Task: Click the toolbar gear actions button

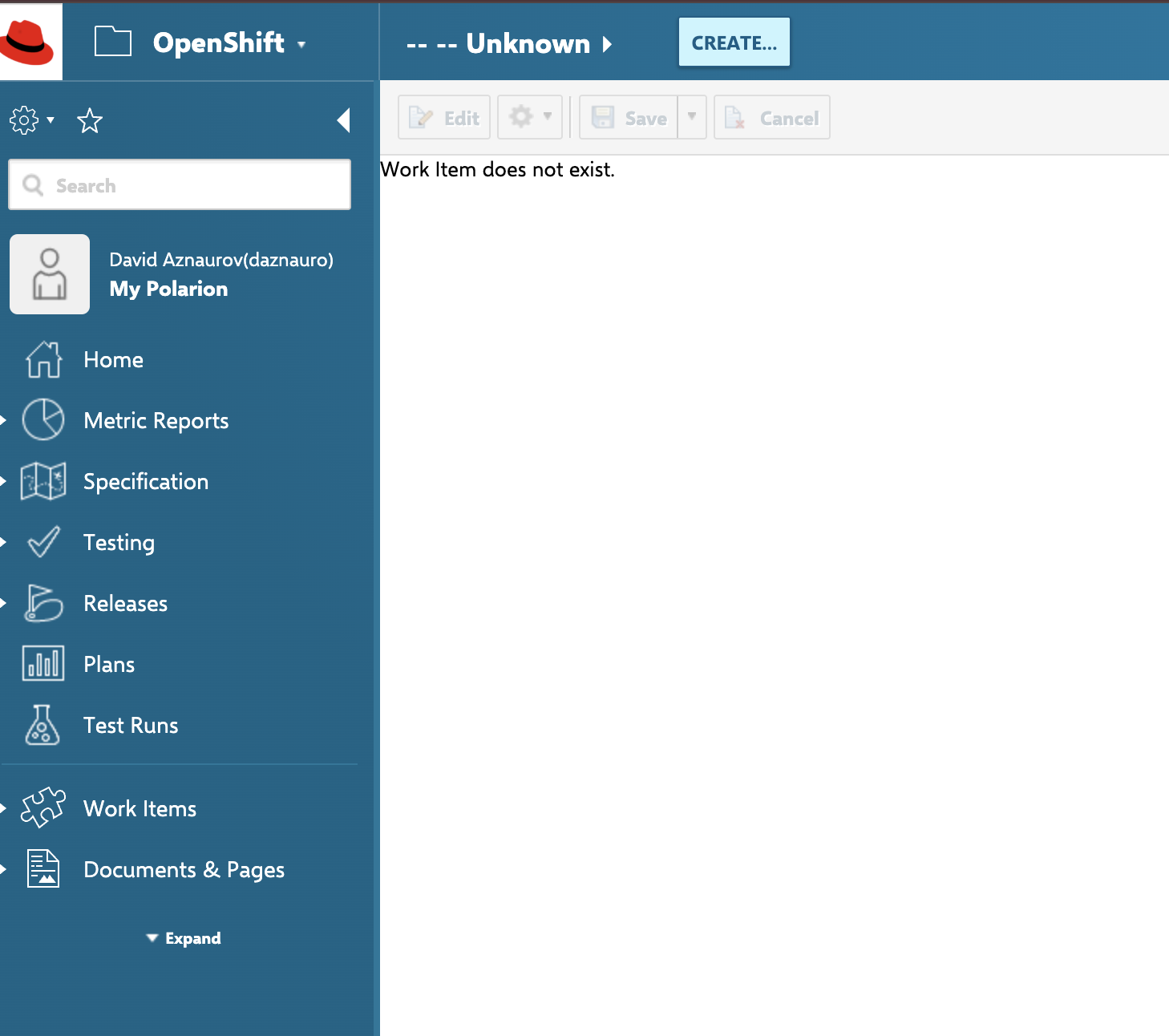Action: (530, 117)
